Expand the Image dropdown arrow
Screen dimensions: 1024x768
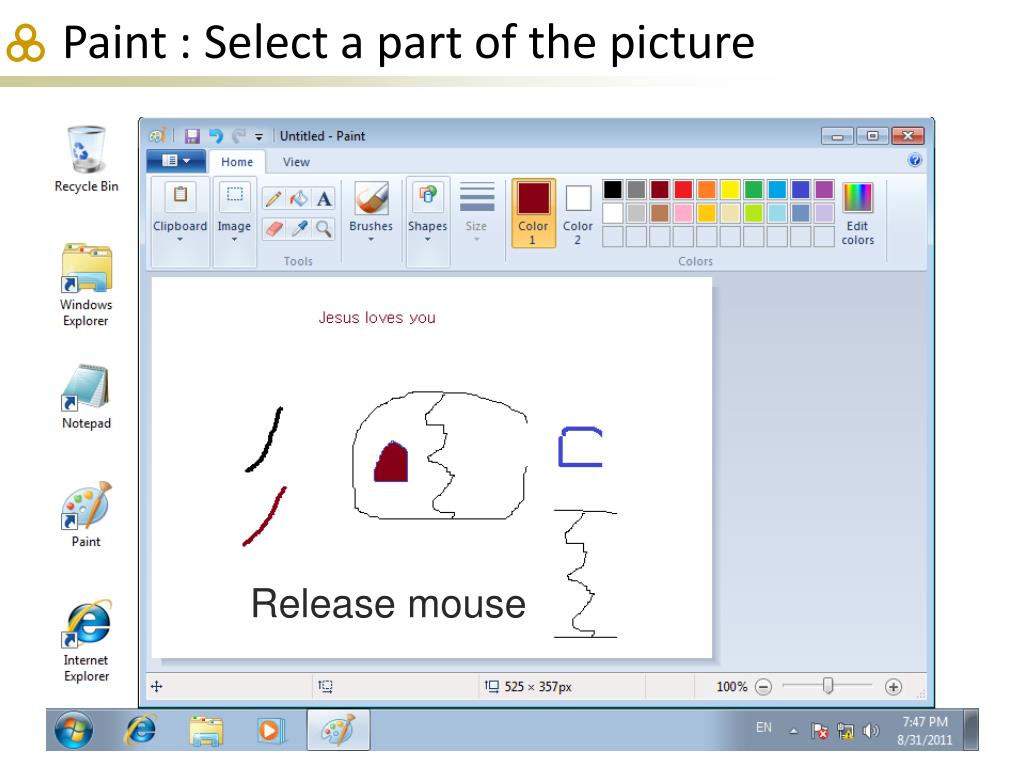[234, 240]
